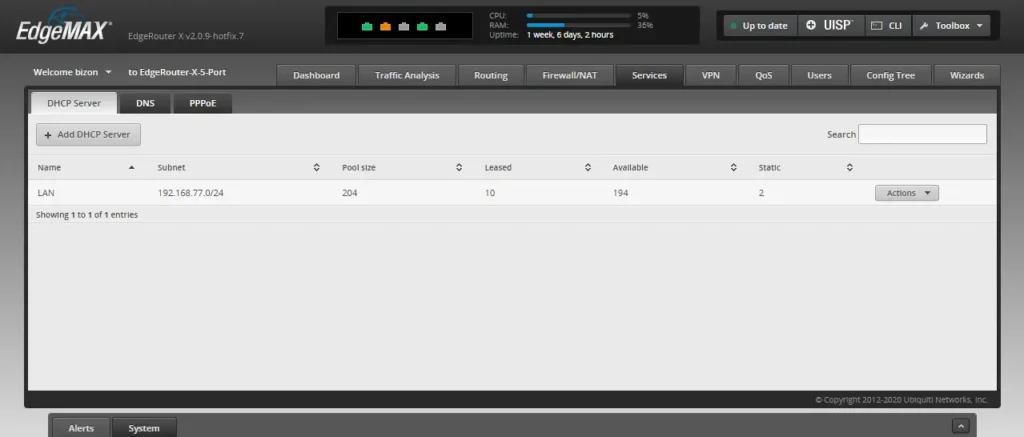The image size is (1024, 437).
Task: Open the Alerts panel tab
Action: [81, 429]
